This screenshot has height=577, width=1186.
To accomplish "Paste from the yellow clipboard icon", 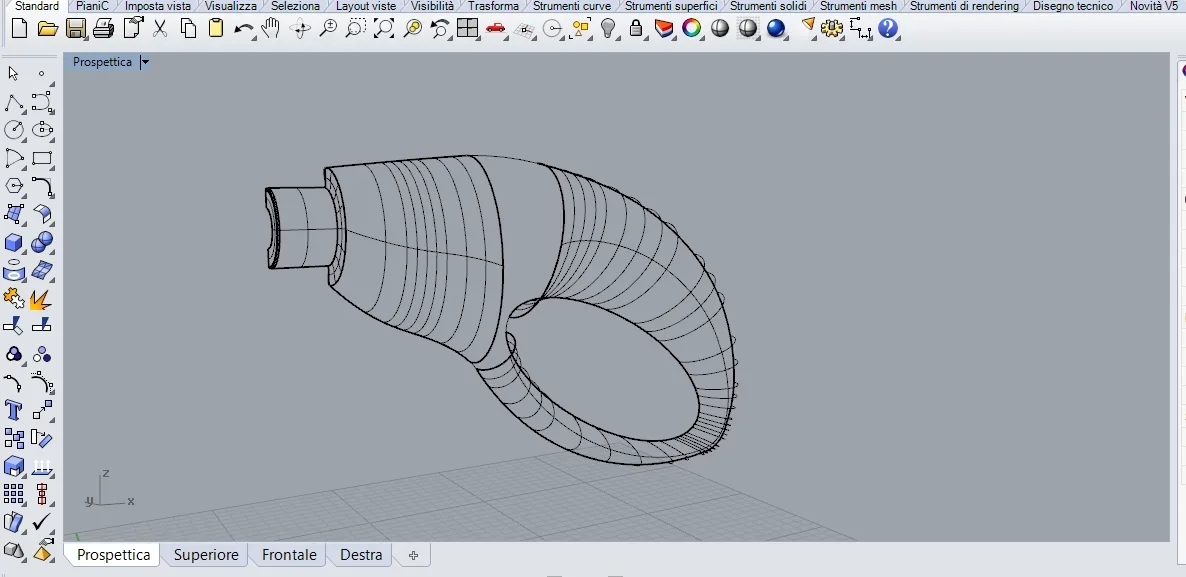I will 216,29.
